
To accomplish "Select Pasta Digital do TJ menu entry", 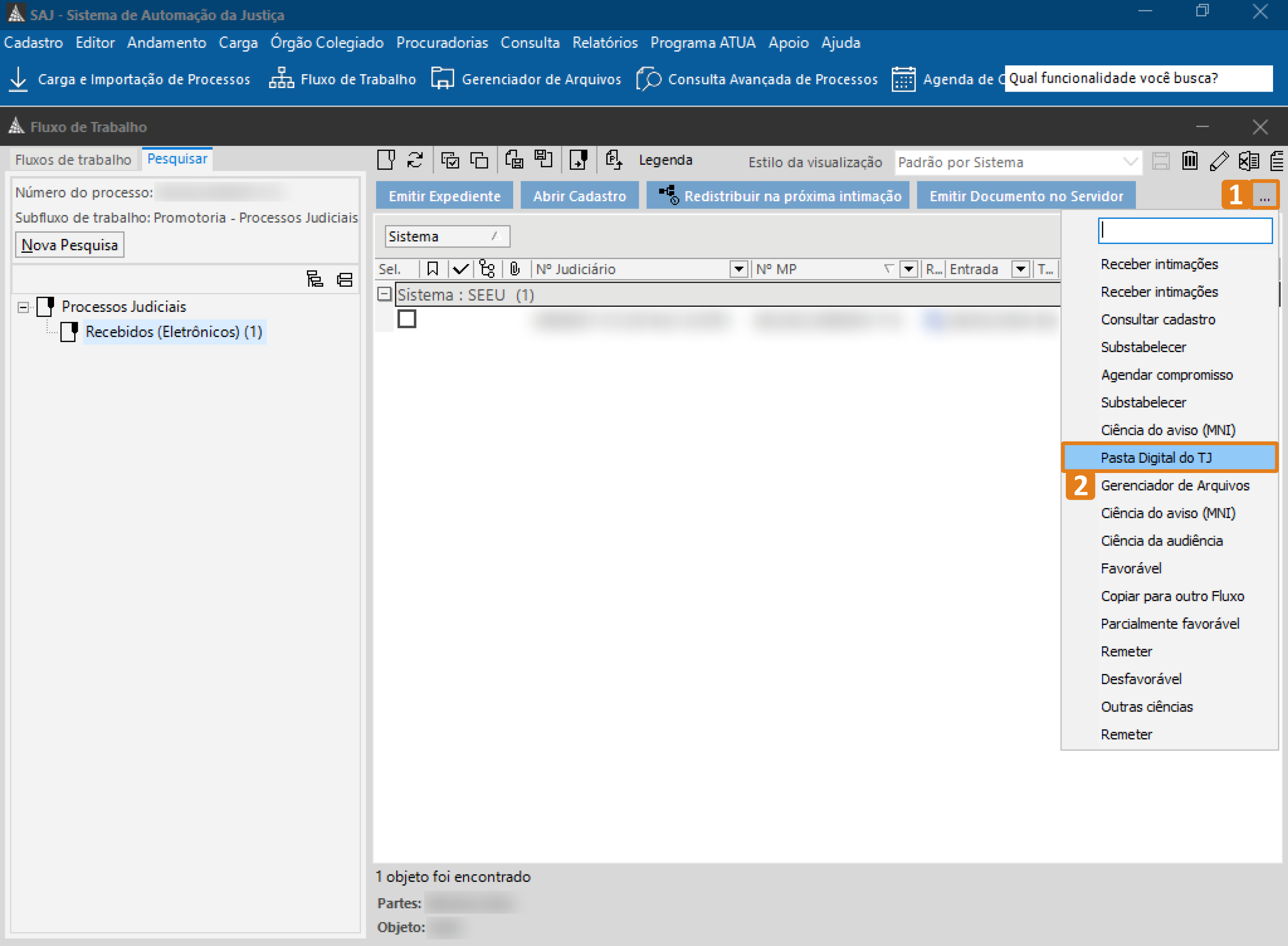I will pos(1156,458).
